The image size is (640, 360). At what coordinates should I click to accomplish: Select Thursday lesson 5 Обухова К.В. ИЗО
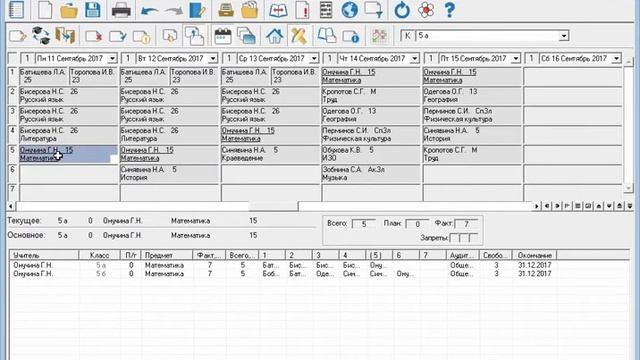[370, 154]
